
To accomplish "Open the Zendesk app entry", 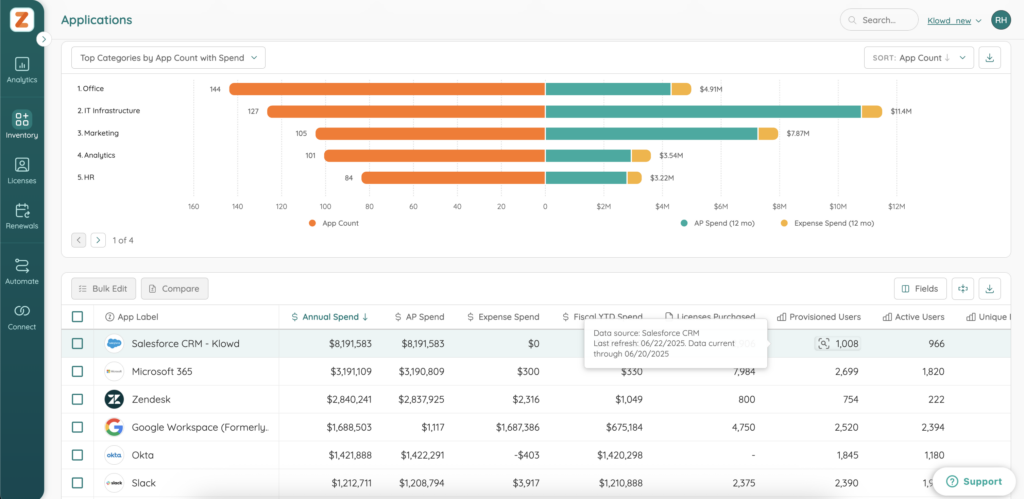I will click(151, 399).
